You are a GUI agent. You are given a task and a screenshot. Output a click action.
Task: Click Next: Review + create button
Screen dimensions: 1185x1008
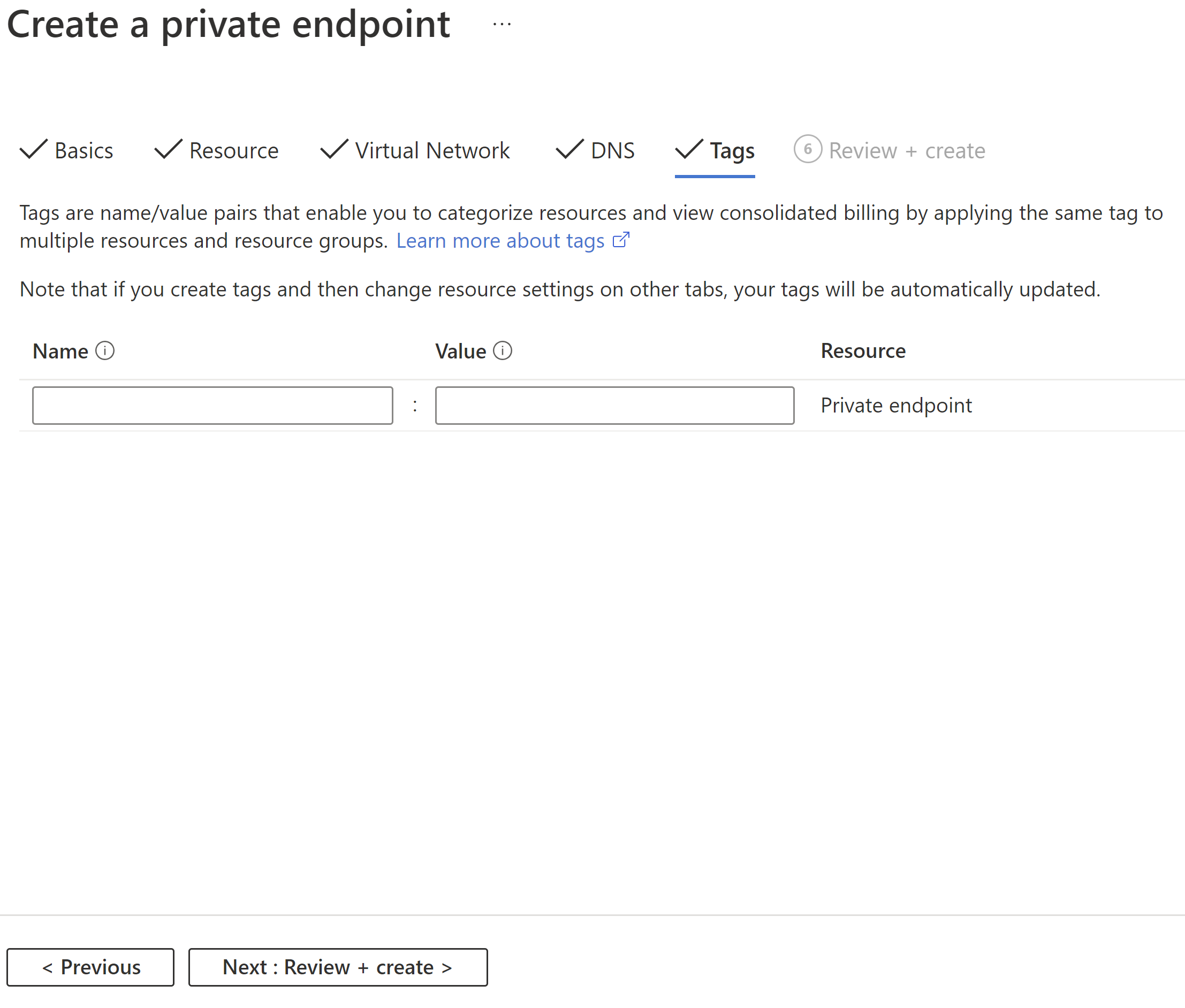337,965
